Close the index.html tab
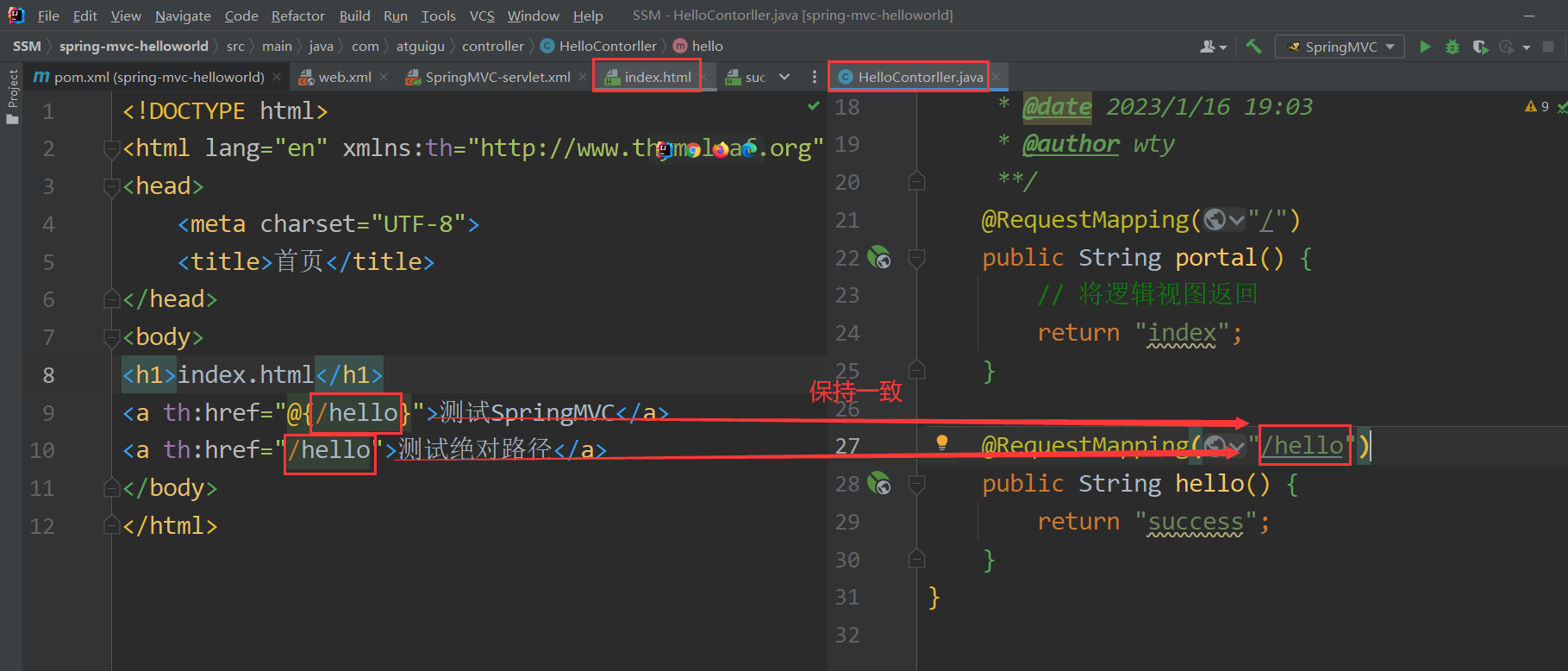The width and height of the screenshot is (1568, 671). tap(704, 77)
